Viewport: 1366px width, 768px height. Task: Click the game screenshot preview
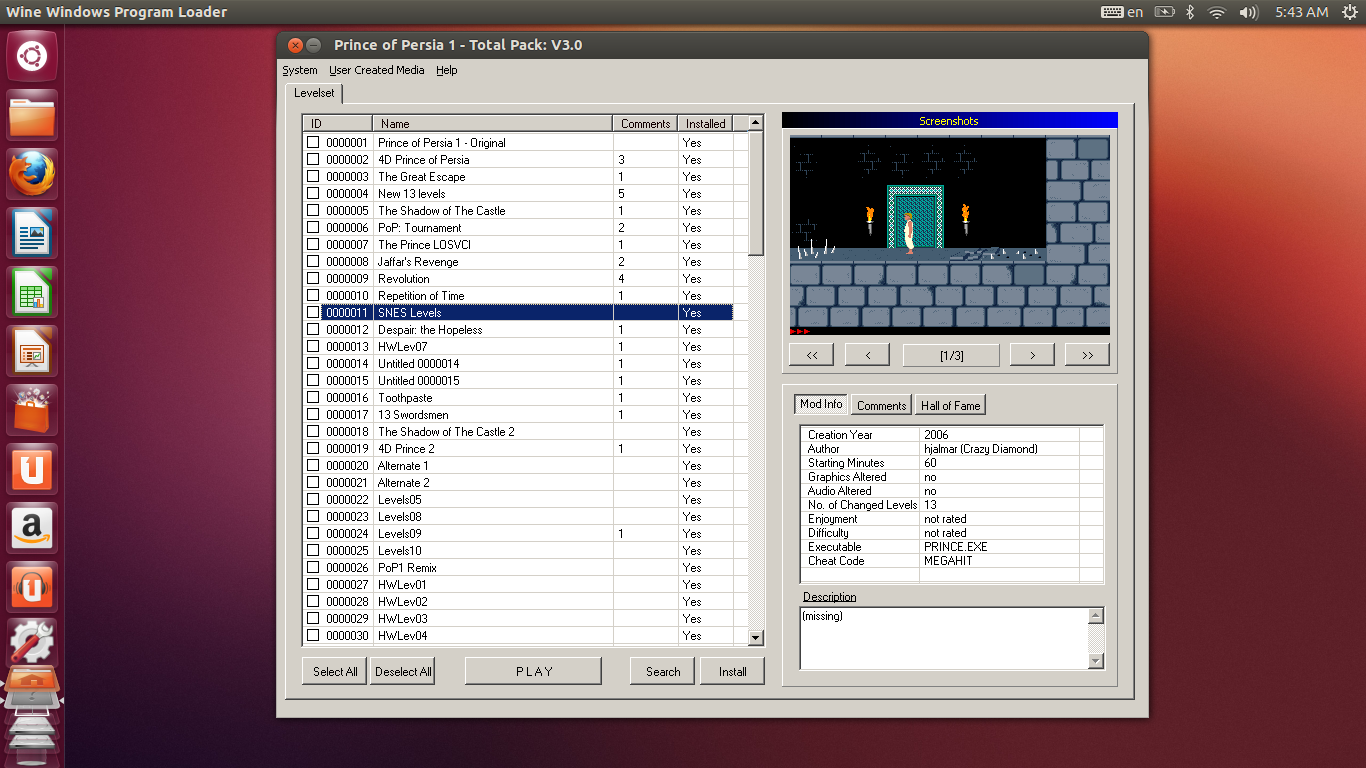950,236
